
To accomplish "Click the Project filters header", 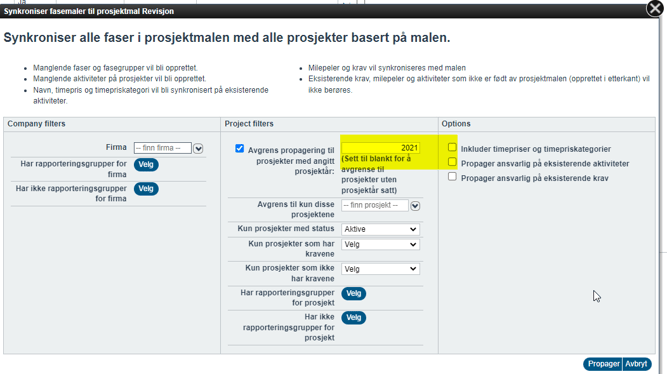I will click(x=249, y=124).
